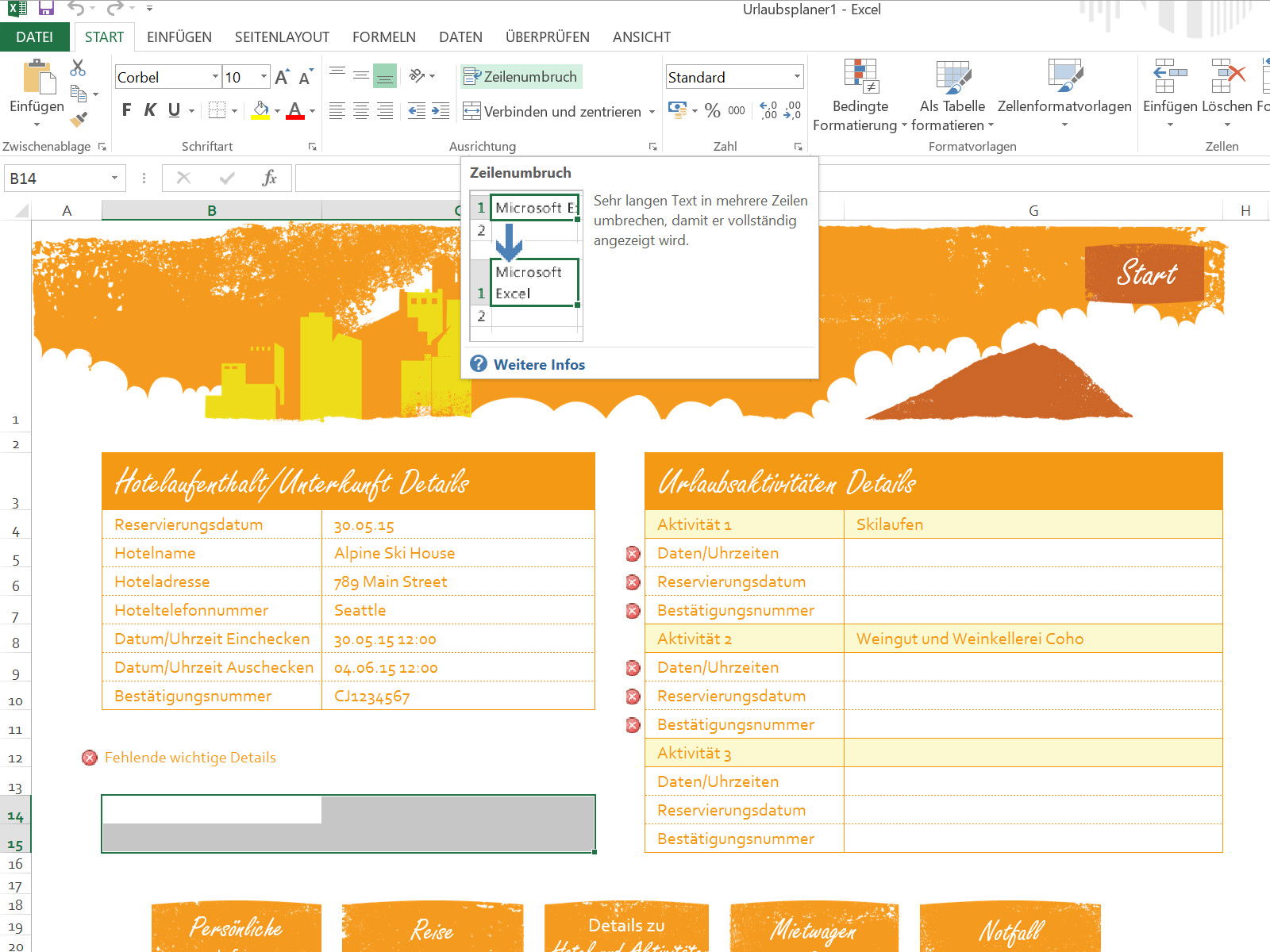
Task: Open the DATEI tab
Action: [35, 36]
